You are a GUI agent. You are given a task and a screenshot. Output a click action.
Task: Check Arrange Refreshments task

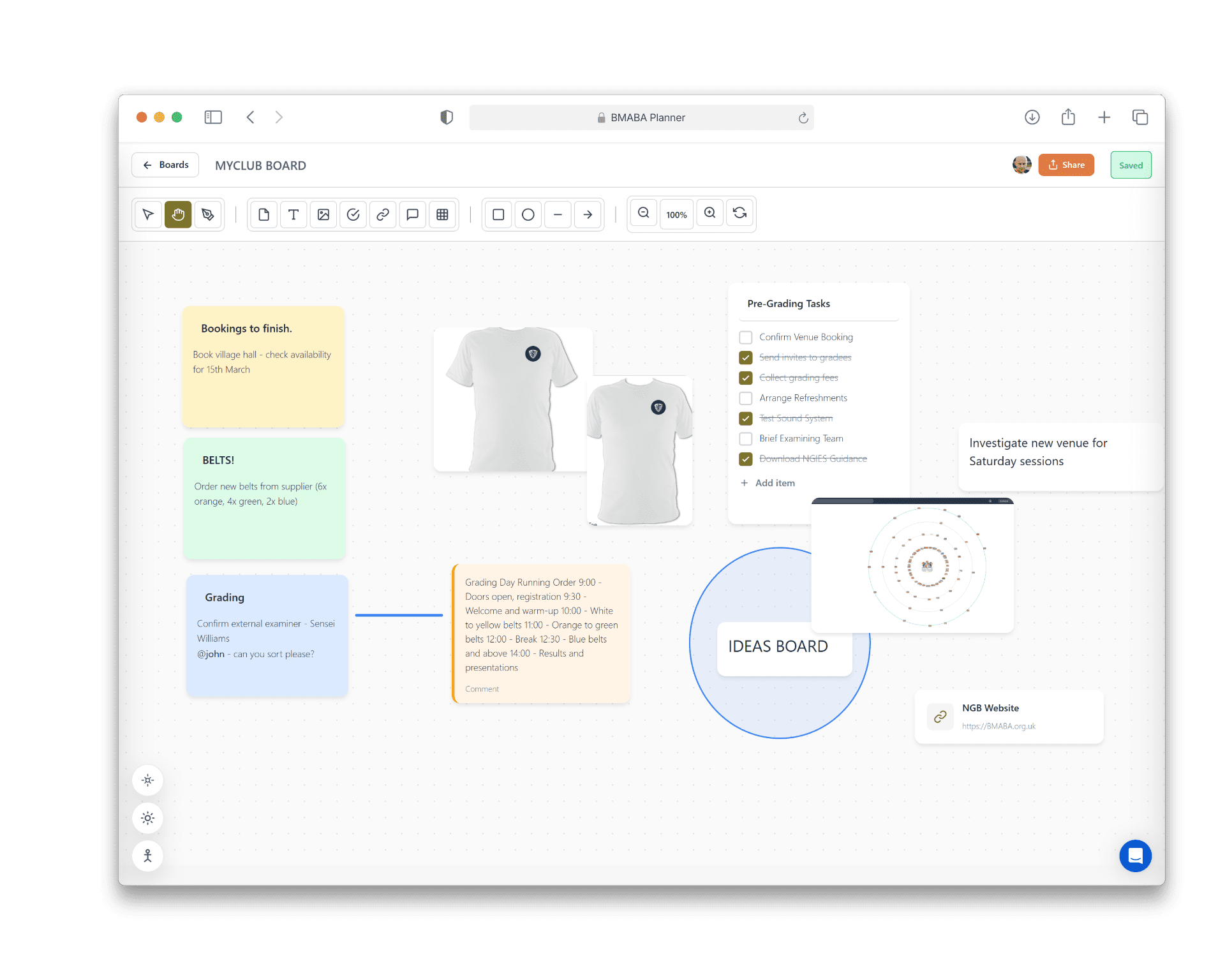click(745, 398)
